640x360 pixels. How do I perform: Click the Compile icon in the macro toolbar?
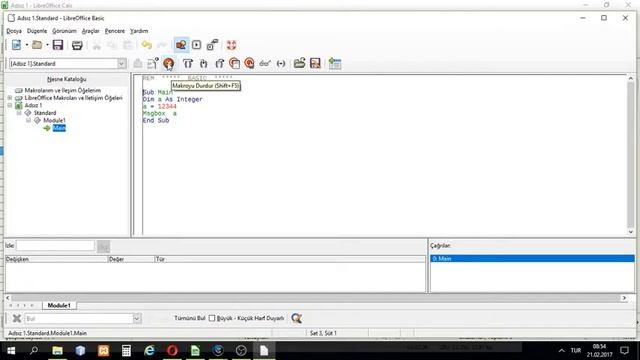click(138, 63)
